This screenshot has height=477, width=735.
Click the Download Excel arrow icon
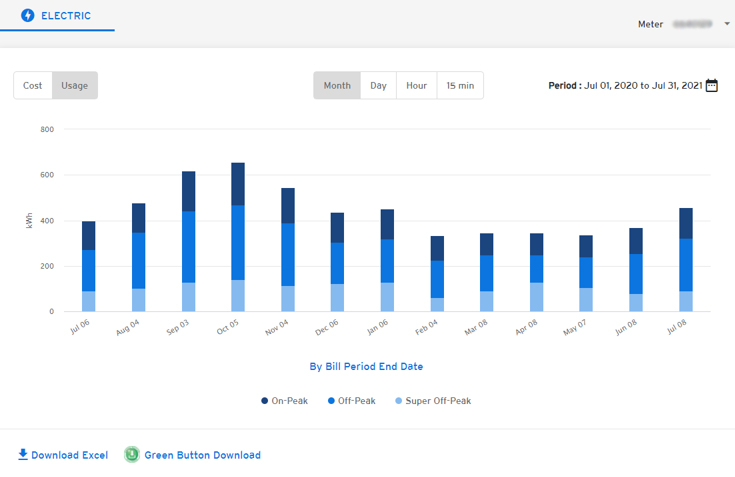(x=23, y=455)
